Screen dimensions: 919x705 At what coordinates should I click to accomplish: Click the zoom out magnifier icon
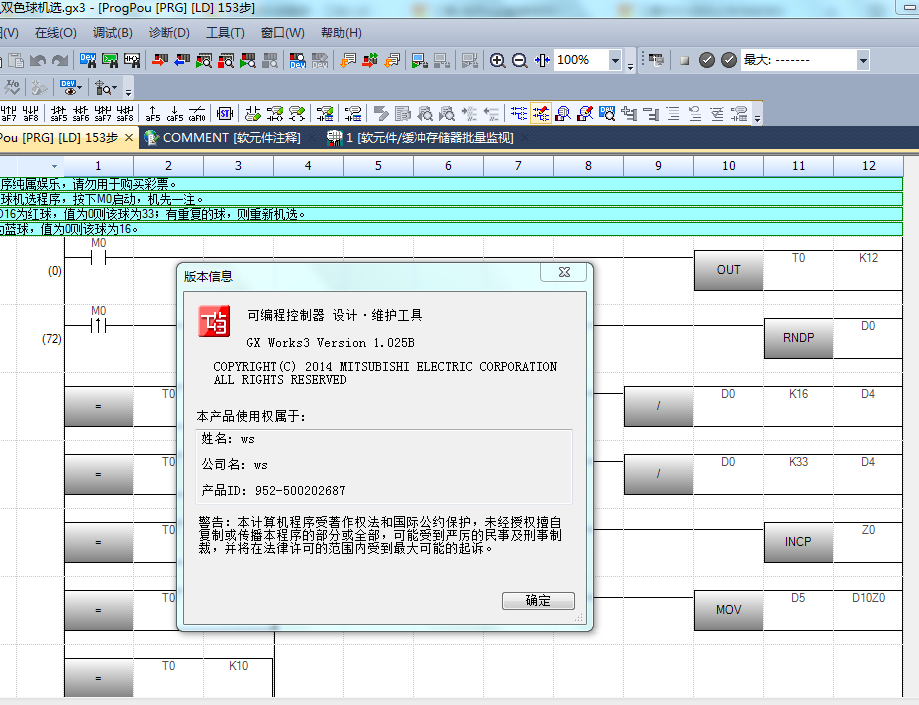click(520, 61)
